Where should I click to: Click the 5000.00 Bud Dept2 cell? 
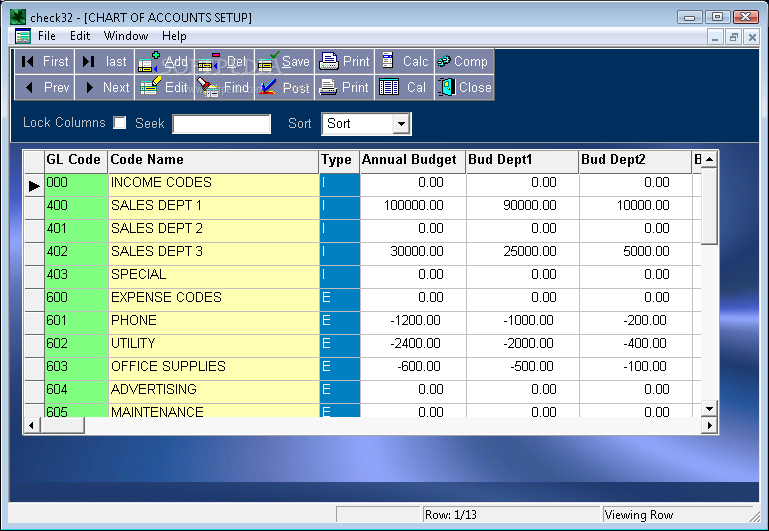pyautogui.click(x=636, y=254)
